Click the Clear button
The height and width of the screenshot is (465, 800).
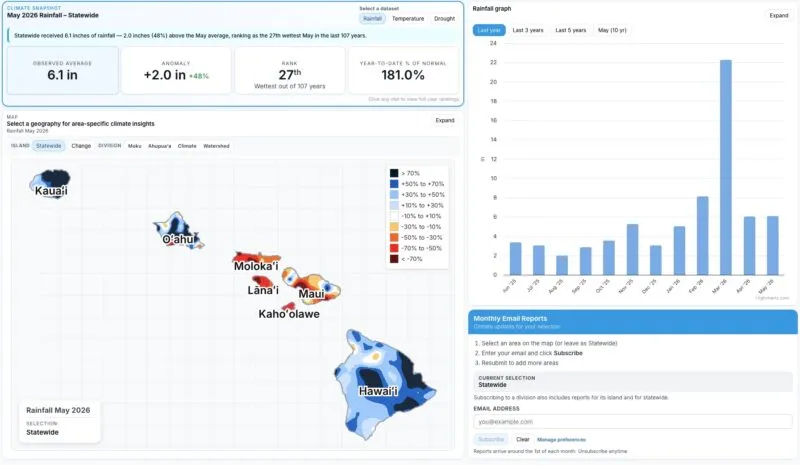tap(522, 439)
